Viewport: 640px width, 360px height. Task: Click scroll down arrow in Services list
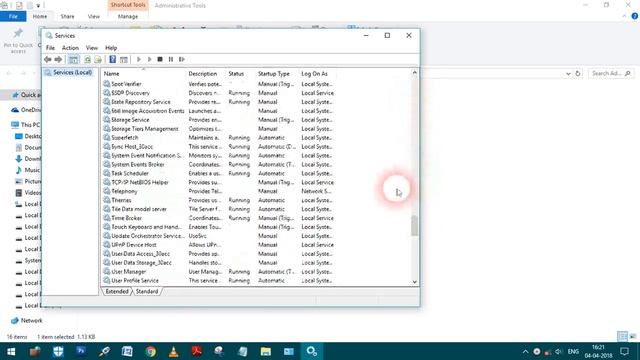415,282
